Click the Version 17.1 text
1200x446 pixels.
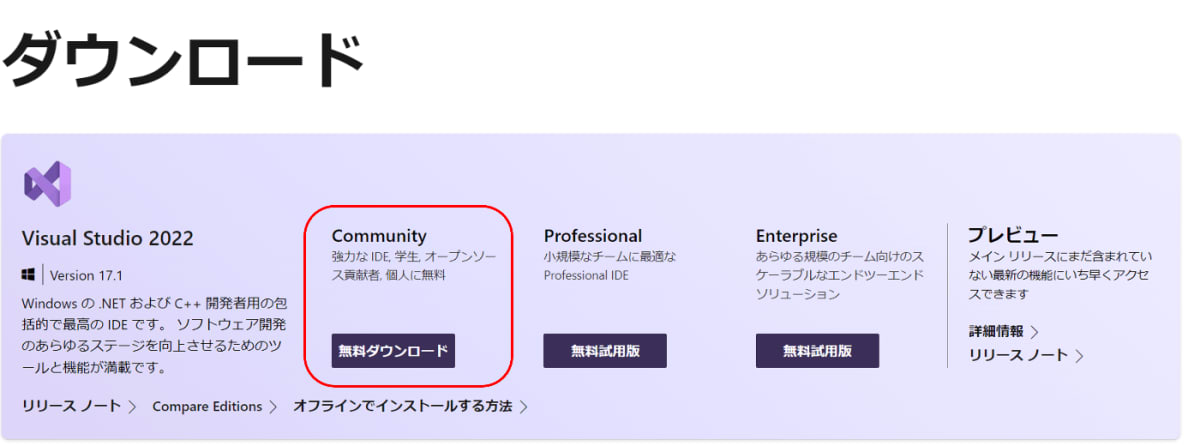click(86, 275)
